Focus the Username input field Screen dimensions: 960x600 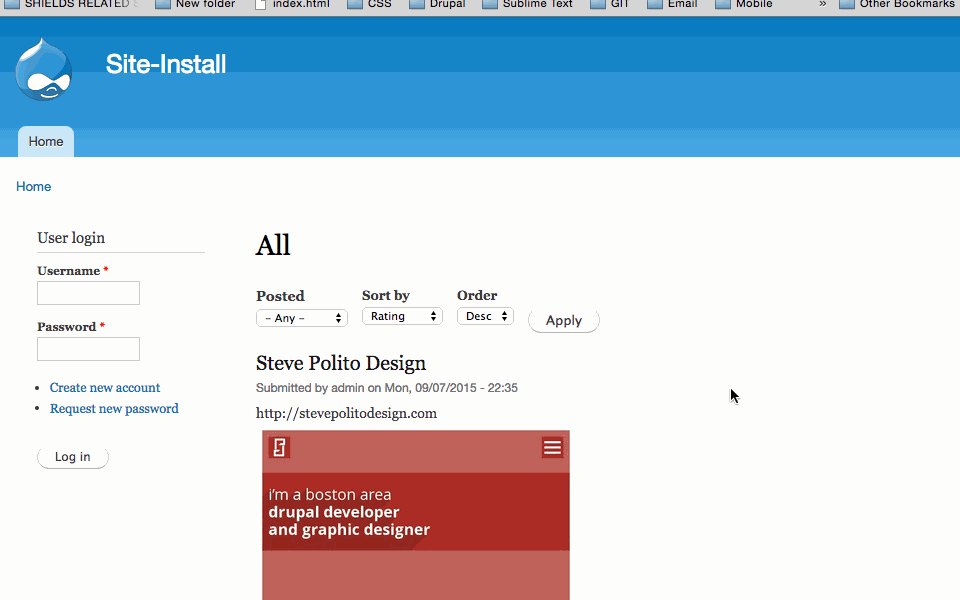point(88,293)
